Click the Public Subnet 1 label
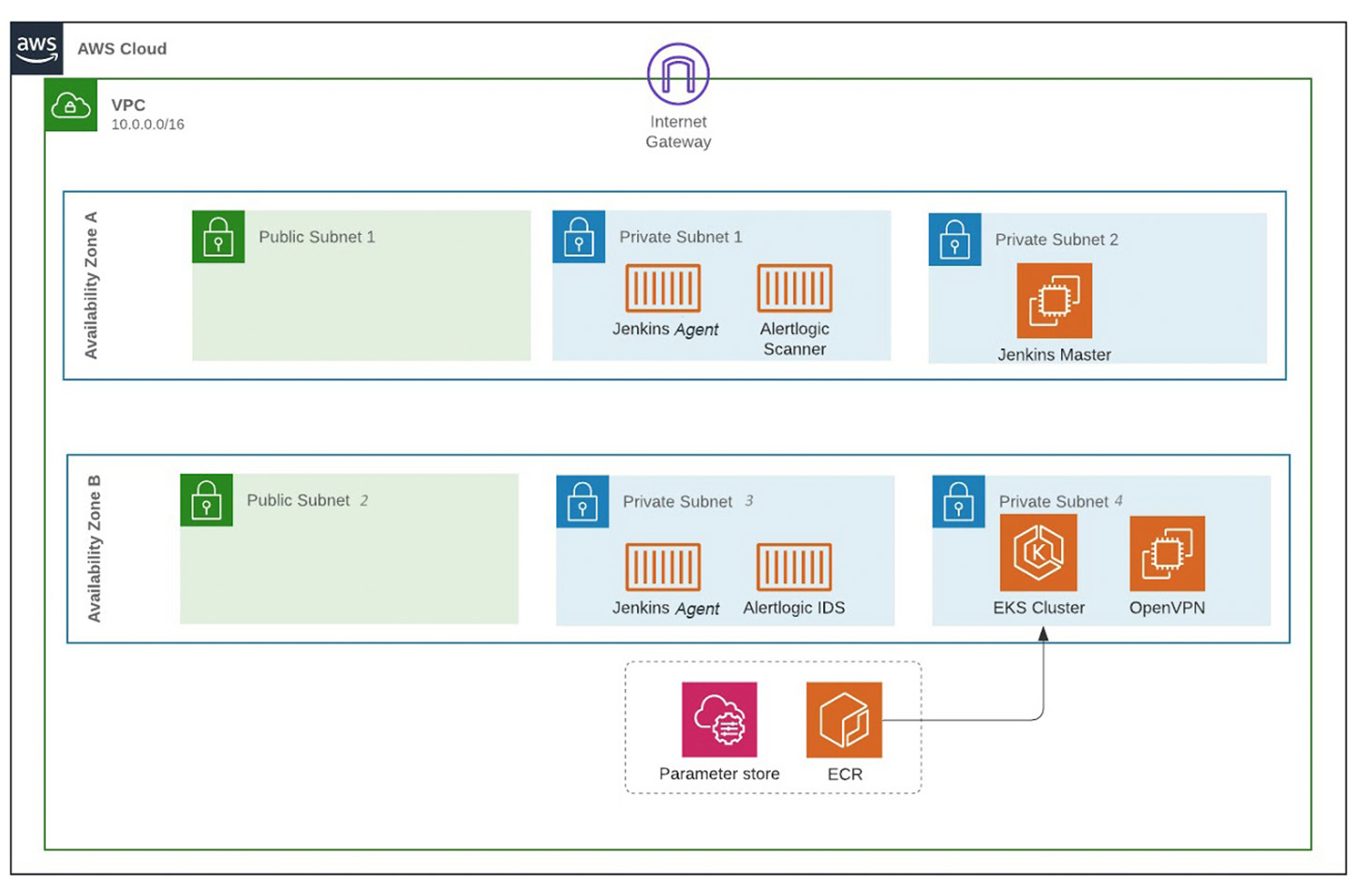This screenshot has height=896, width=1358. 317,237
